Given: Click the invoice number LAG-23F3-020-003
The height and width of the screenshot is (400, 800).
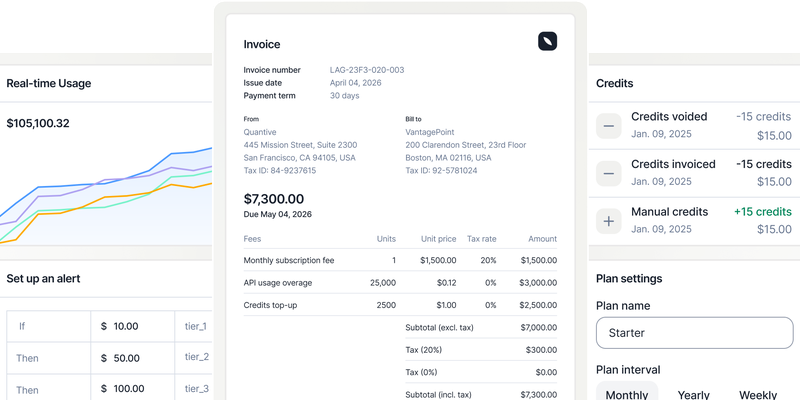Looking at the screenshot, I should coord(367,70).
